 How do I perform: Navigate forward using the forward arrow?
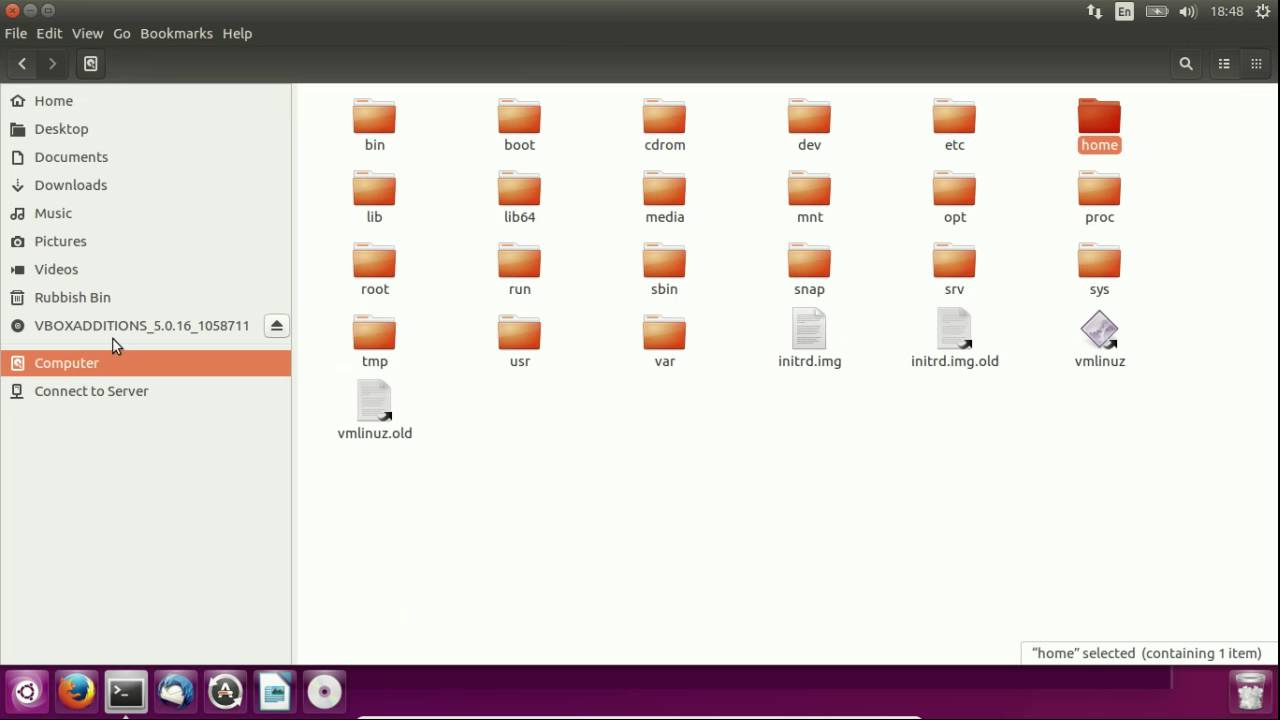click(52, 63)
